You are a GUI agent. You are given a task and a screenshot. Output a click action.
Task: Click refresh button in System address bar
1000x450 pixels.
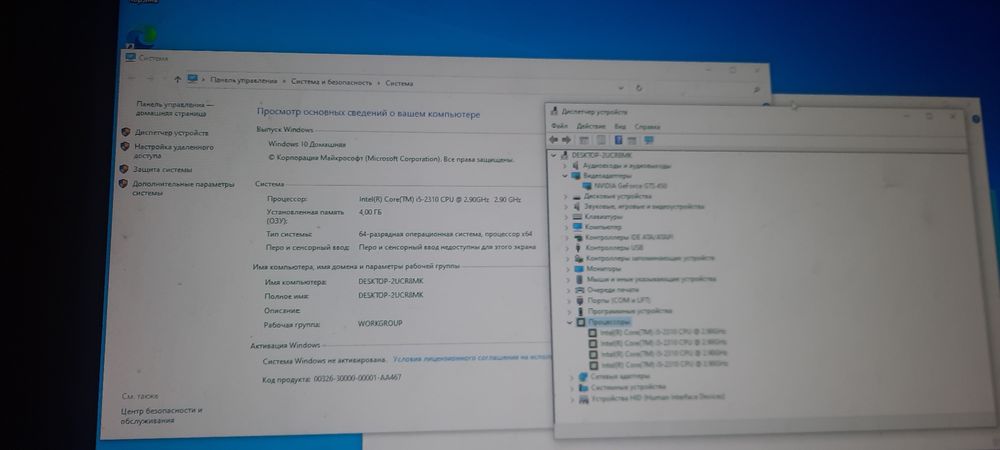[639, 88]
